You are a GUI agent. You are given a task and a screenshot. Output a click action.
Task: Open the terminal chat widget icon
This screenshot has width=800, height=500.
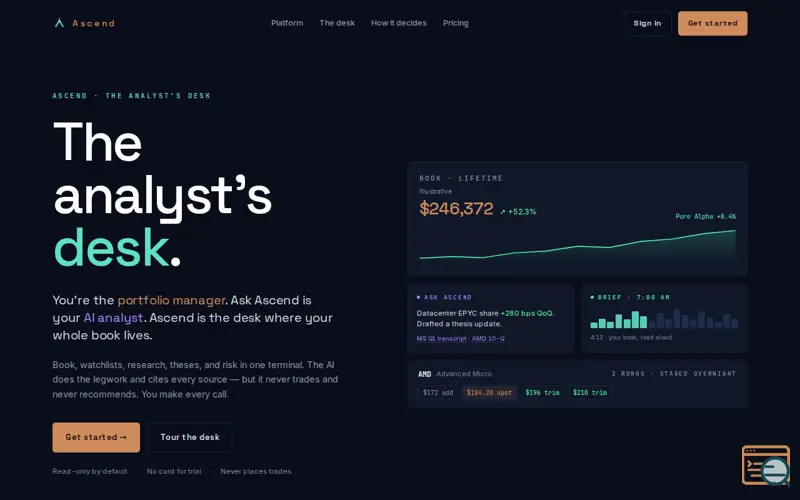[766, 465]
